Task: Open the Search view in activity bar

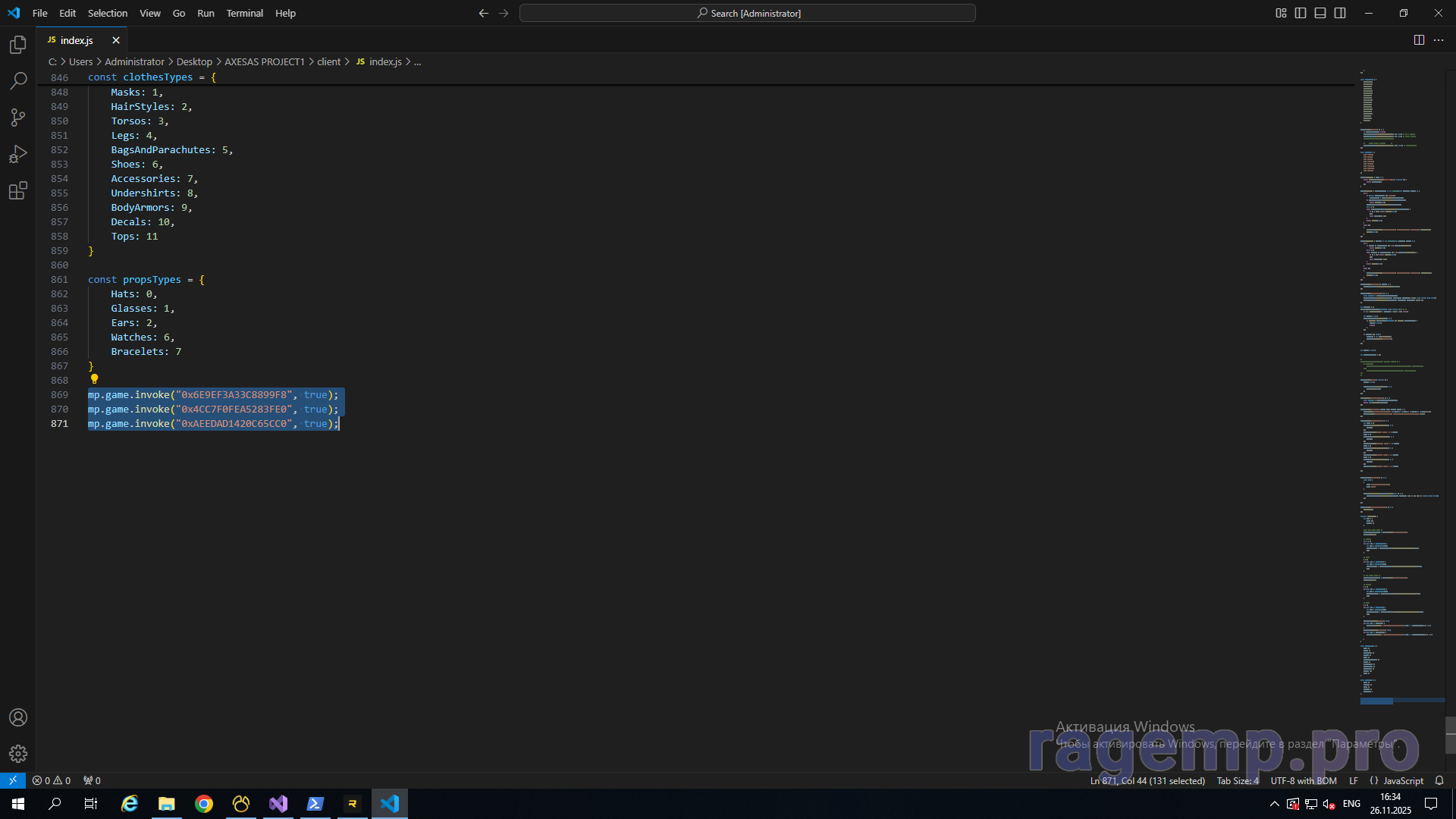Action: click(18, 81)
